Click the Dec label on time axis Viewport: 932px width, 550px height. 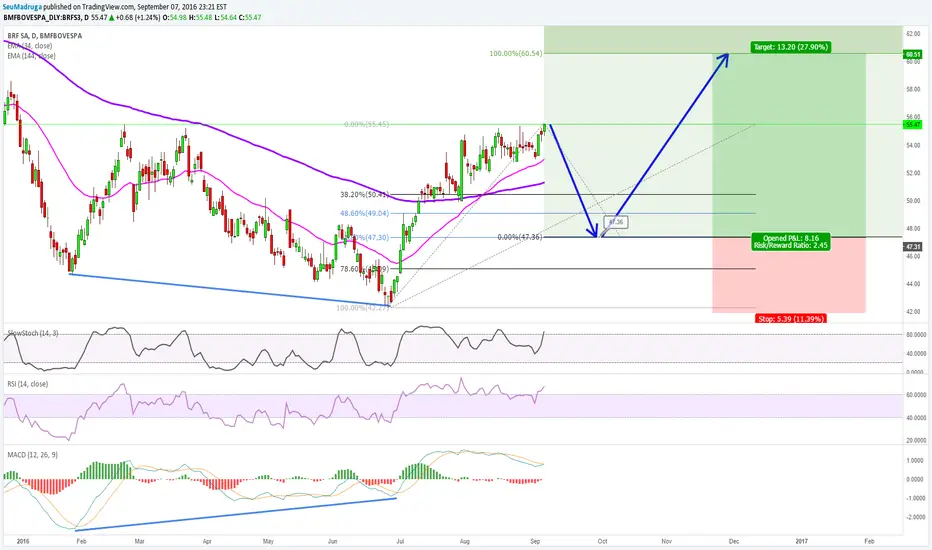tap(734, 542)
